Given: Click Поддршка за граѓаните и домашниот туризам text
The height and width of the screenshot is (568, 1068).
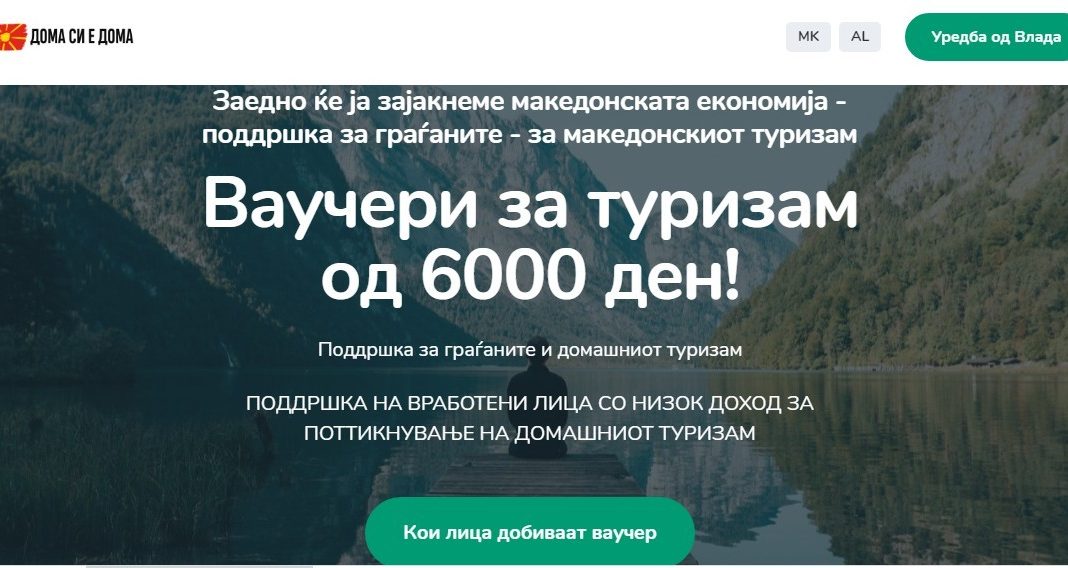Looking at the screenshot, I should [x=530, y=350].
